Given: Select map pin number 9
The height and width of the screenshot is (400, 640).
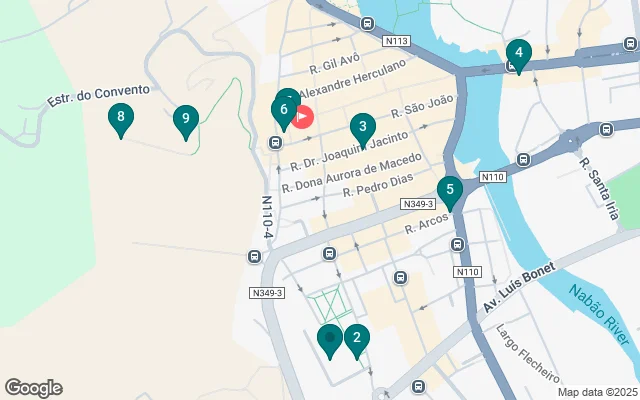Looking at the screenshot, I should tap(186, 123).
